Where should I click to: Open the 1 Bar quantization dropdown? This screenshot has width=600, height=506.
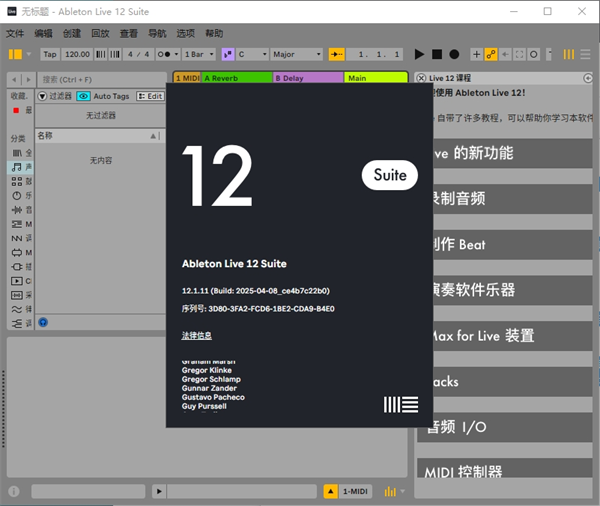point(199,54)
